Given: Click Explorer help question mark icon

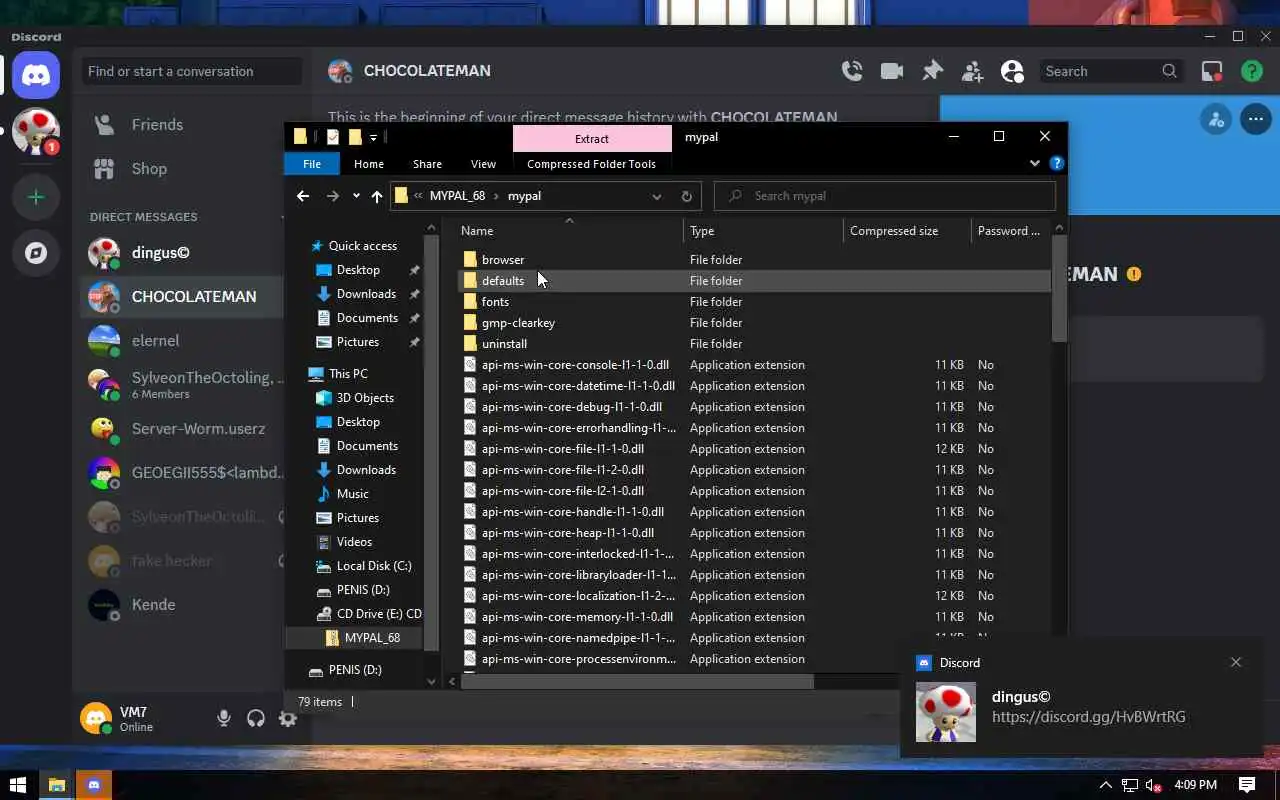Looking at the screenshot, I should click(x=1057, y=163).
